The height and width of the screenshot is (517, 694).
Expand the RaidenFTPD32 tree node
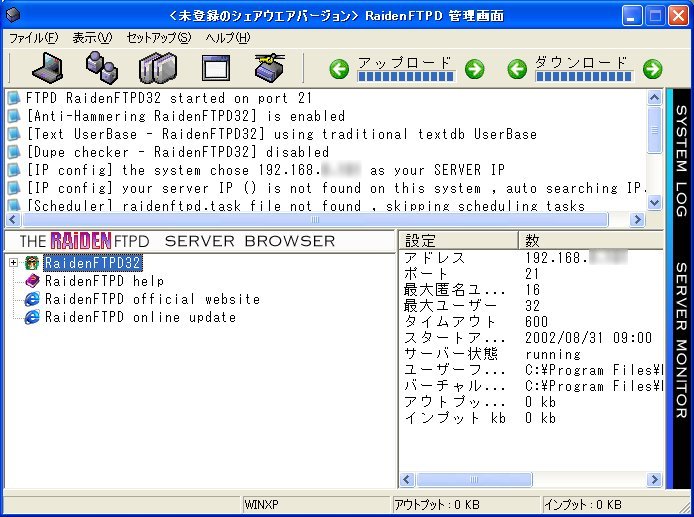pos(13,263)
